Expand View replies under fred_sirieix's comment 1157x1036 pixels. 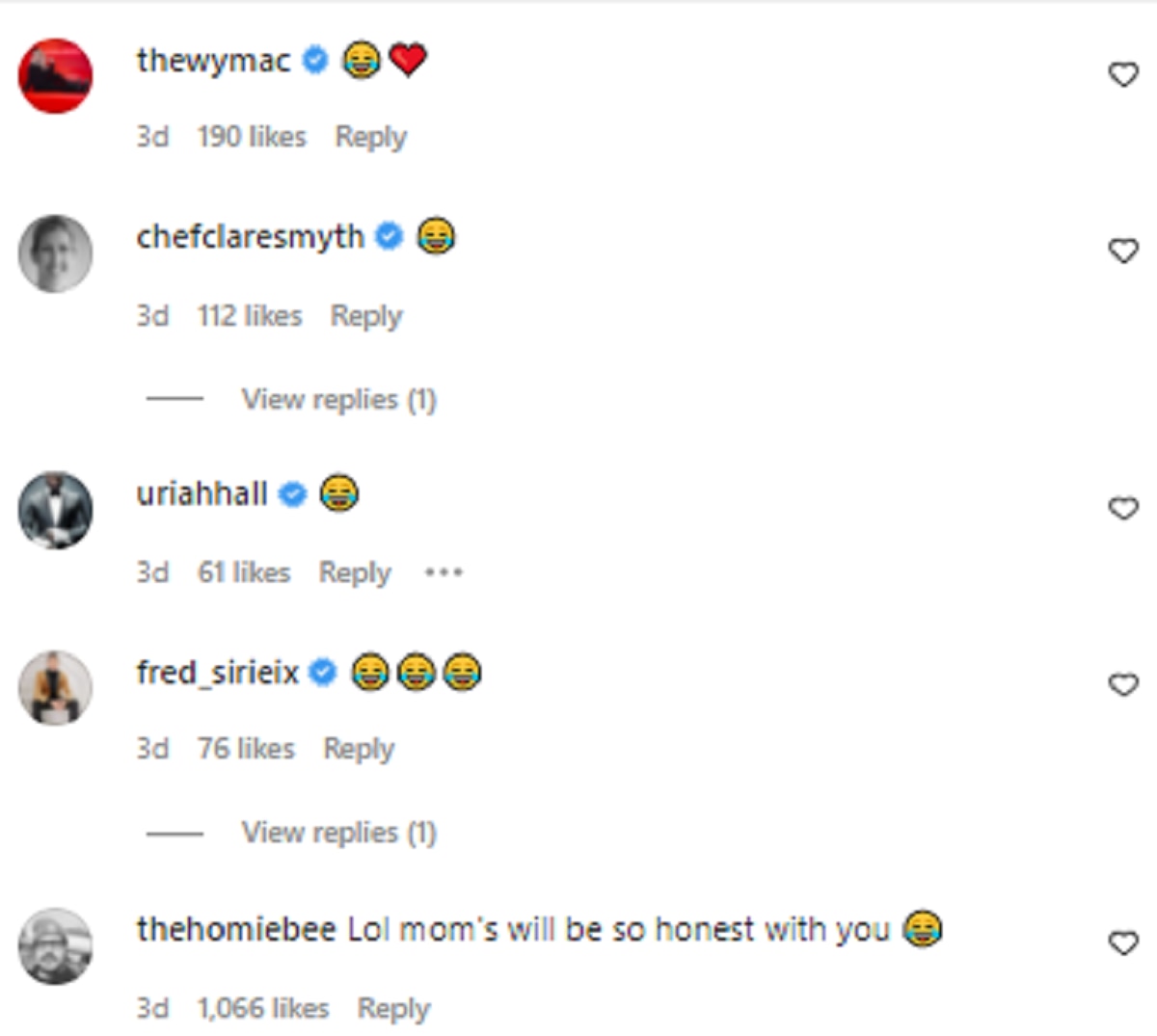pos(338,832)
